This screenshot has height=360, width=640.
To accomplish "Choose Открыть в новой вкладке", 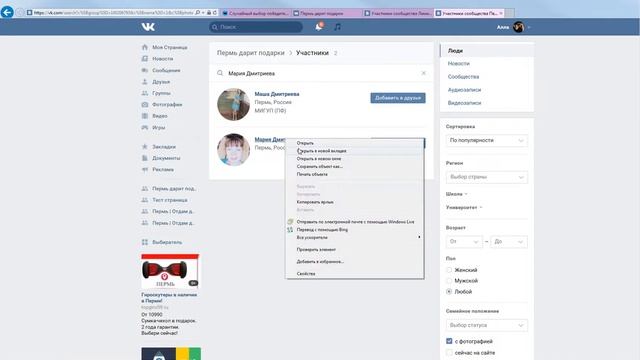I will click(354, 151).
